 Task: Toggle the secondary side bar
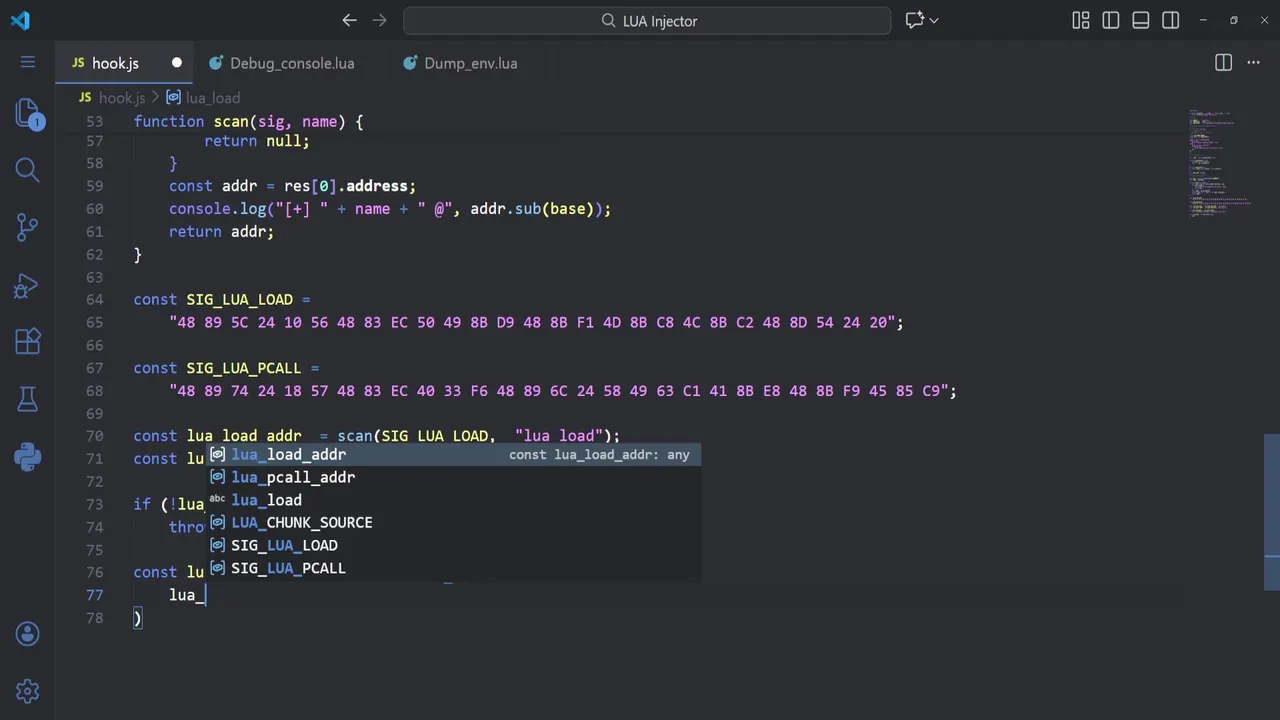pyautogui.click(x=1171, y=20)
